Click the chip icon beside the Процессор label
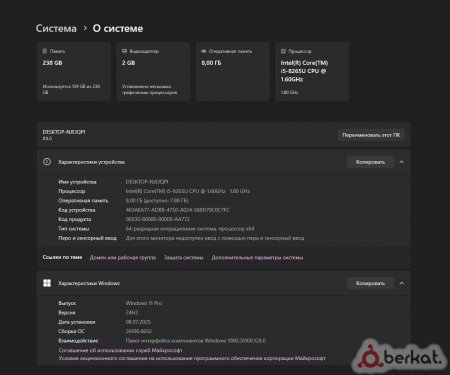 [283, 51]
